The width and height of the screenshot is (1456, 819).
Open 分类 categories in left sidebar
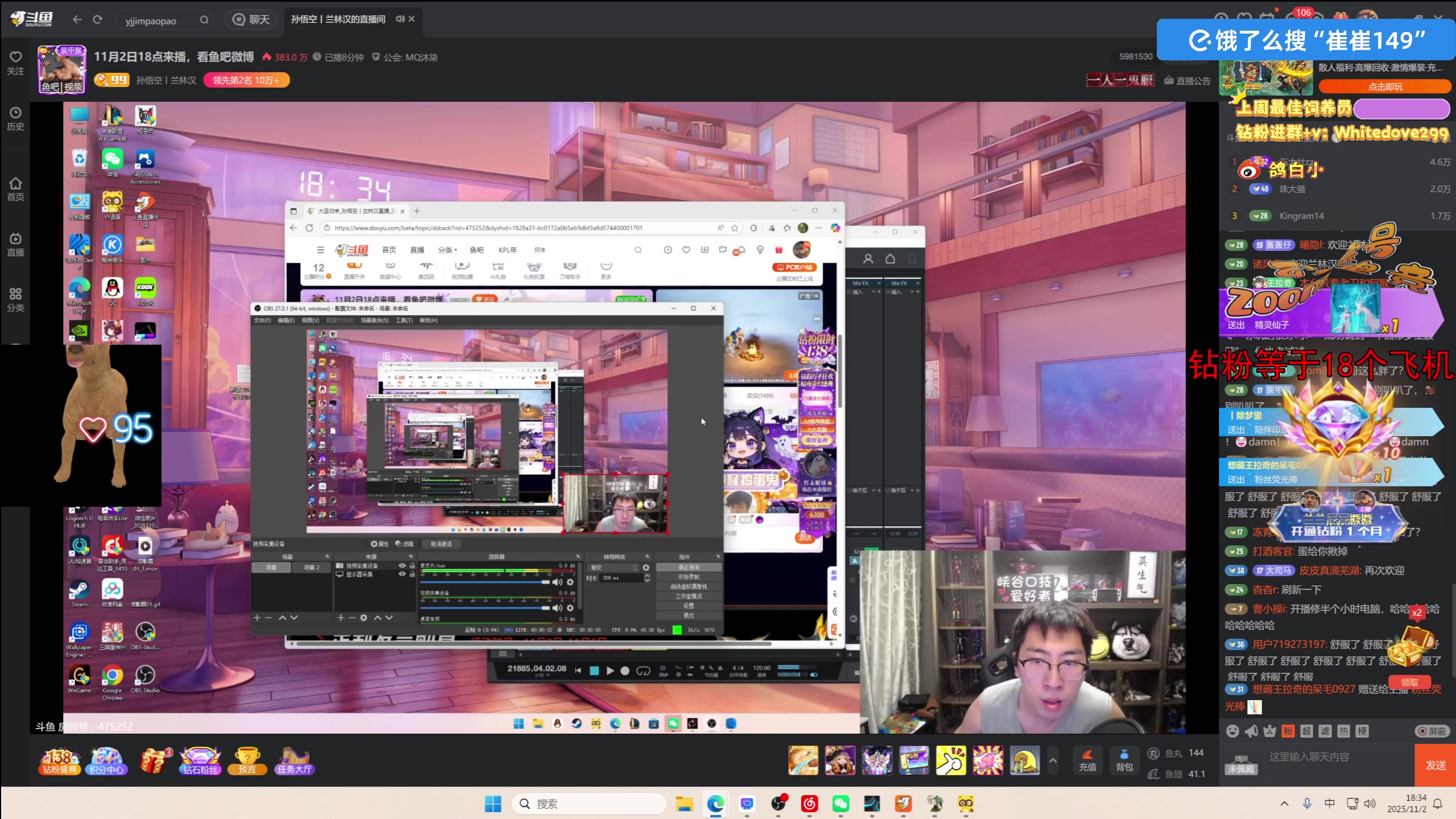[x=15, y=300]
